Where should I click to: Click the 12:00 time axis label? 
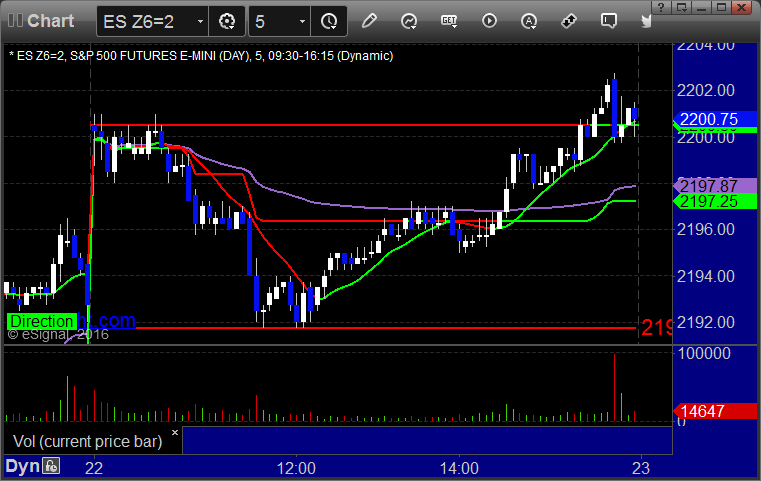pos(296,468)
